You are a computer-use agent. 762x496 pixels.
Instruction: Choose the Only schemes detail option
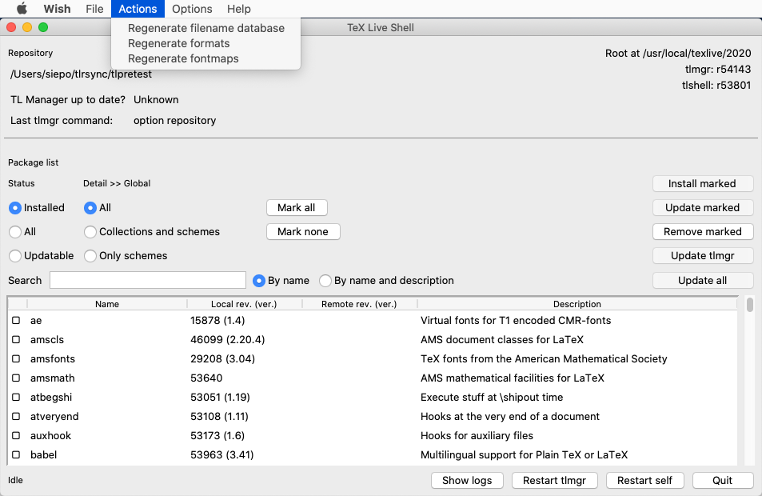click(91, 256)
